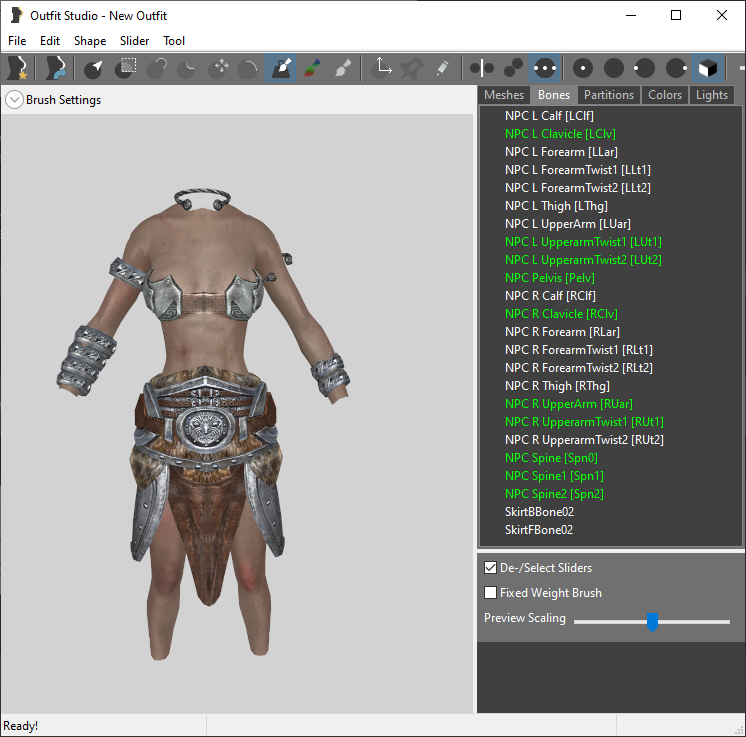This screenshot has width=746, height=737.
Task: Click the Pivot pin tool
Action: click(x=412, y=68)
